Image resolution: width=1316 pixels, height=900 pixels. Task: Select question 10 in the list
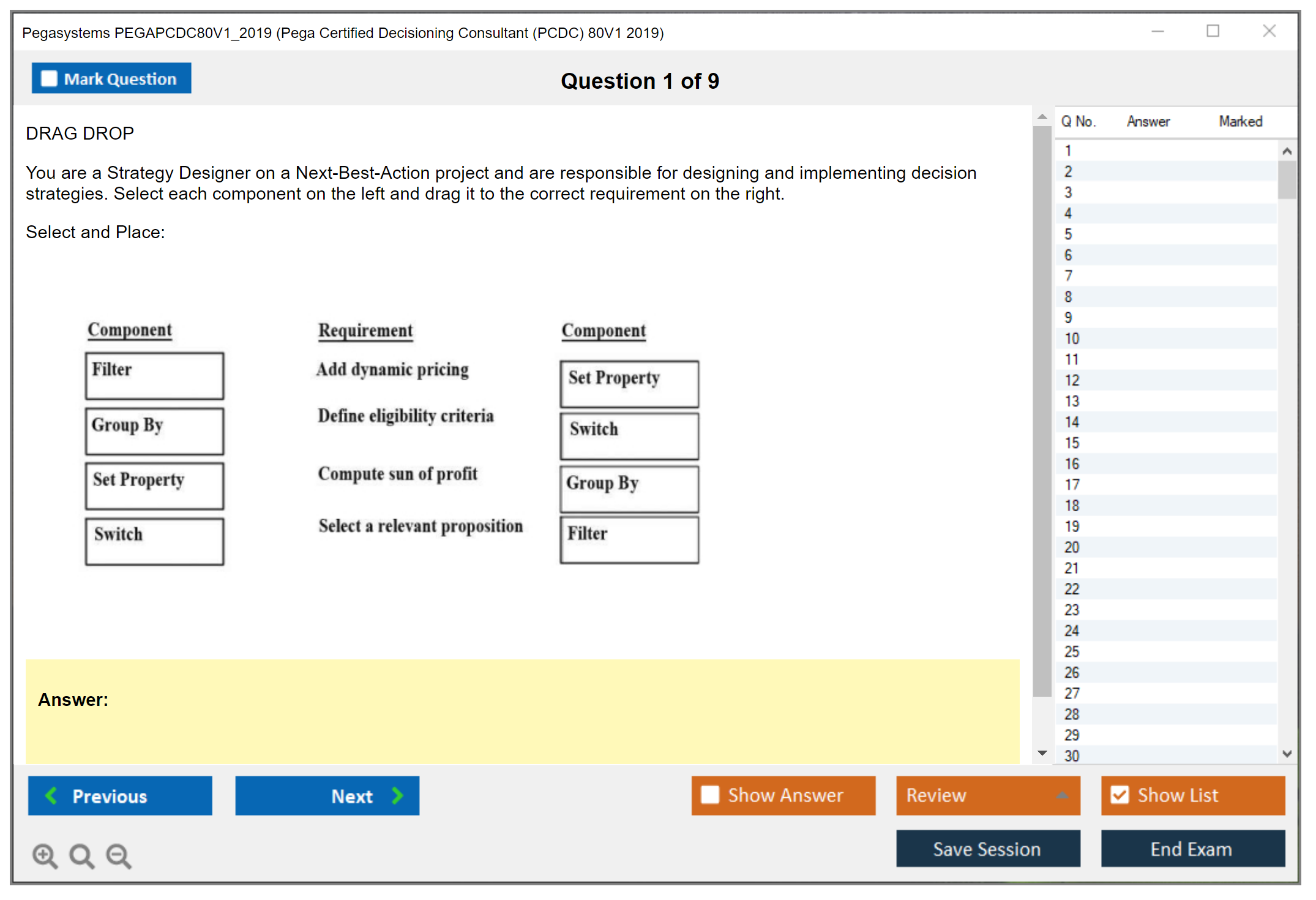[x=1072, y=339]
